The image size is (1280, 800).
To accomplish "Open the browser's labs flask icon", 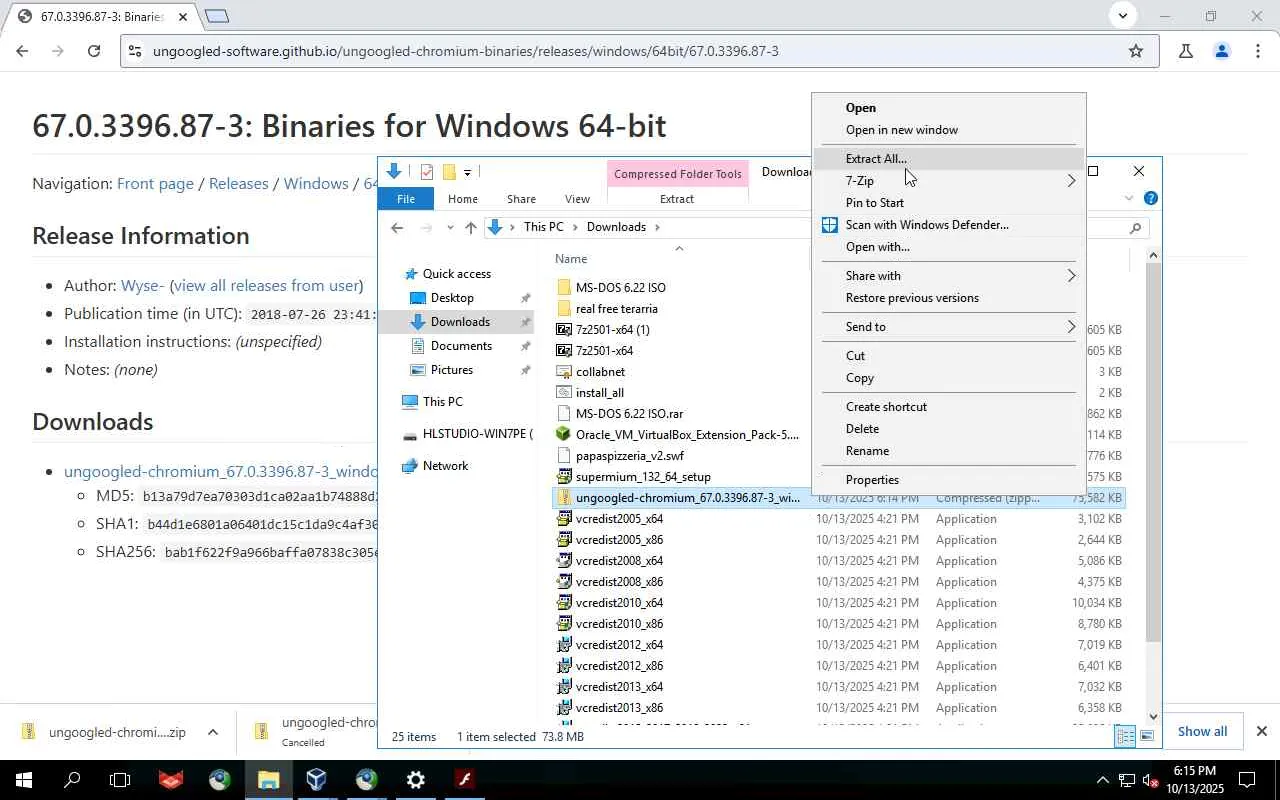I will (x=1186, y=51).
